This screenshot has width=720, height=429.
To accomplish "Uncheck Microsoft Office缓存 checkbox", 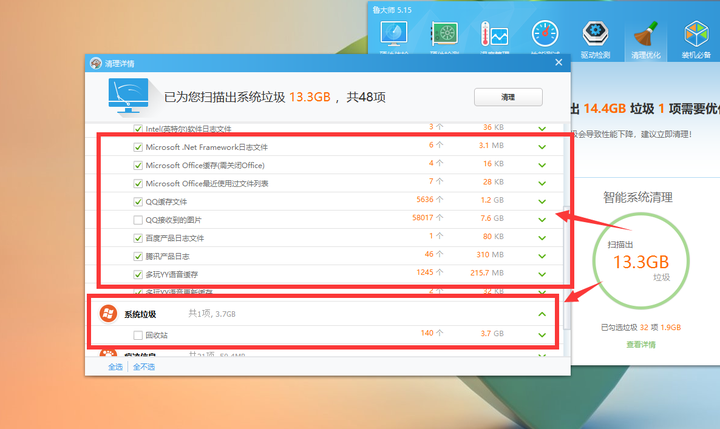I will [138, 165].
